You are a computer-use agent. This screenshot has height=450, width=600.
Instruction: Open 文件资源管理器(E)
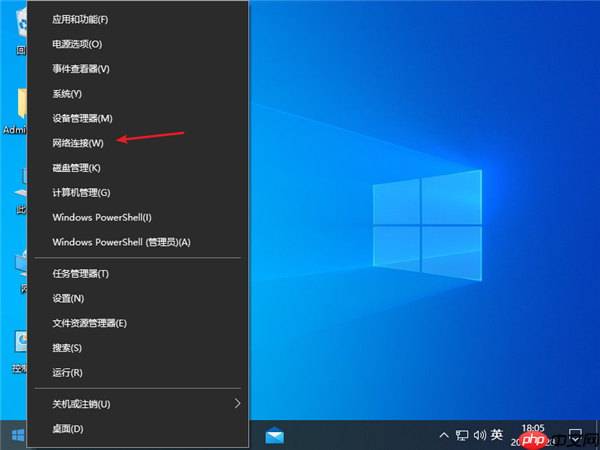coord(138,323)
